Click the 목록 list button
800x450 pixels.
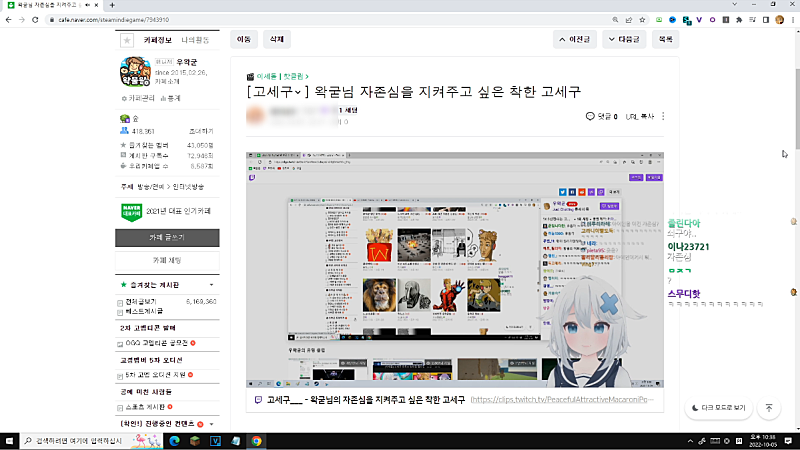click(665, 40)
